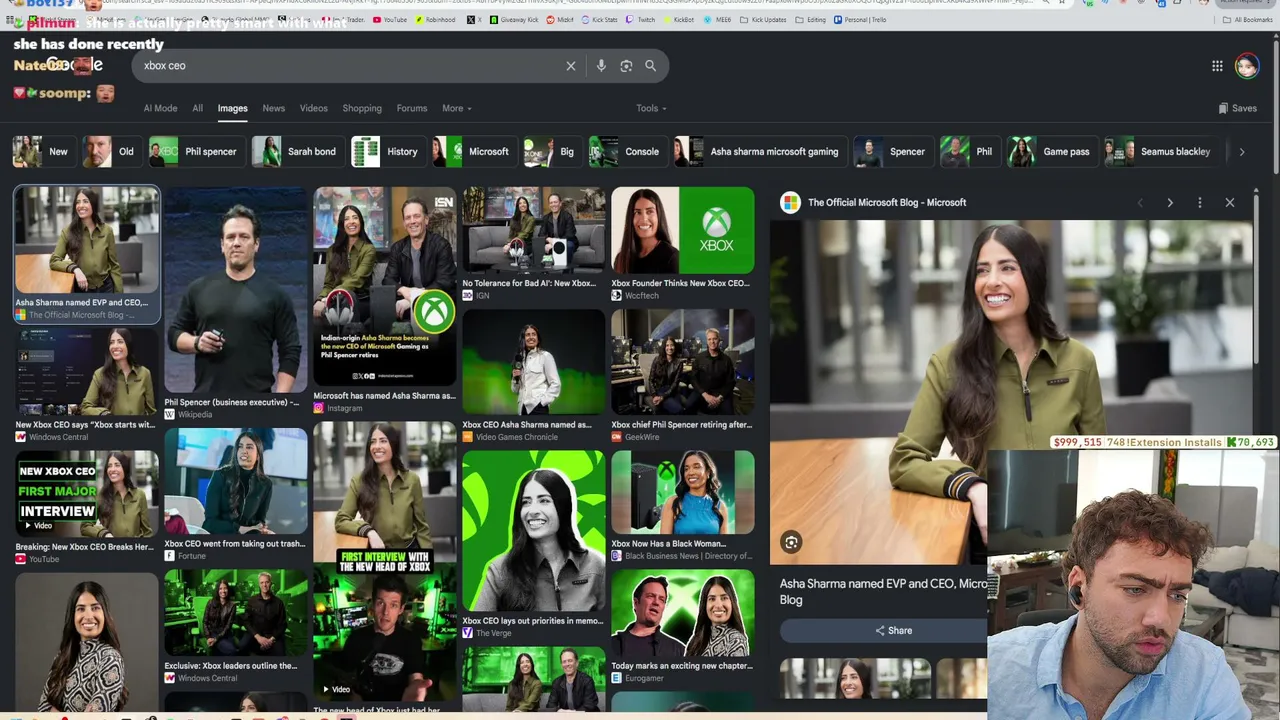Viewport: 1280px width, 720px height.
Task: Show more filter chips with arrow
Action: (x=1242, y=152)
